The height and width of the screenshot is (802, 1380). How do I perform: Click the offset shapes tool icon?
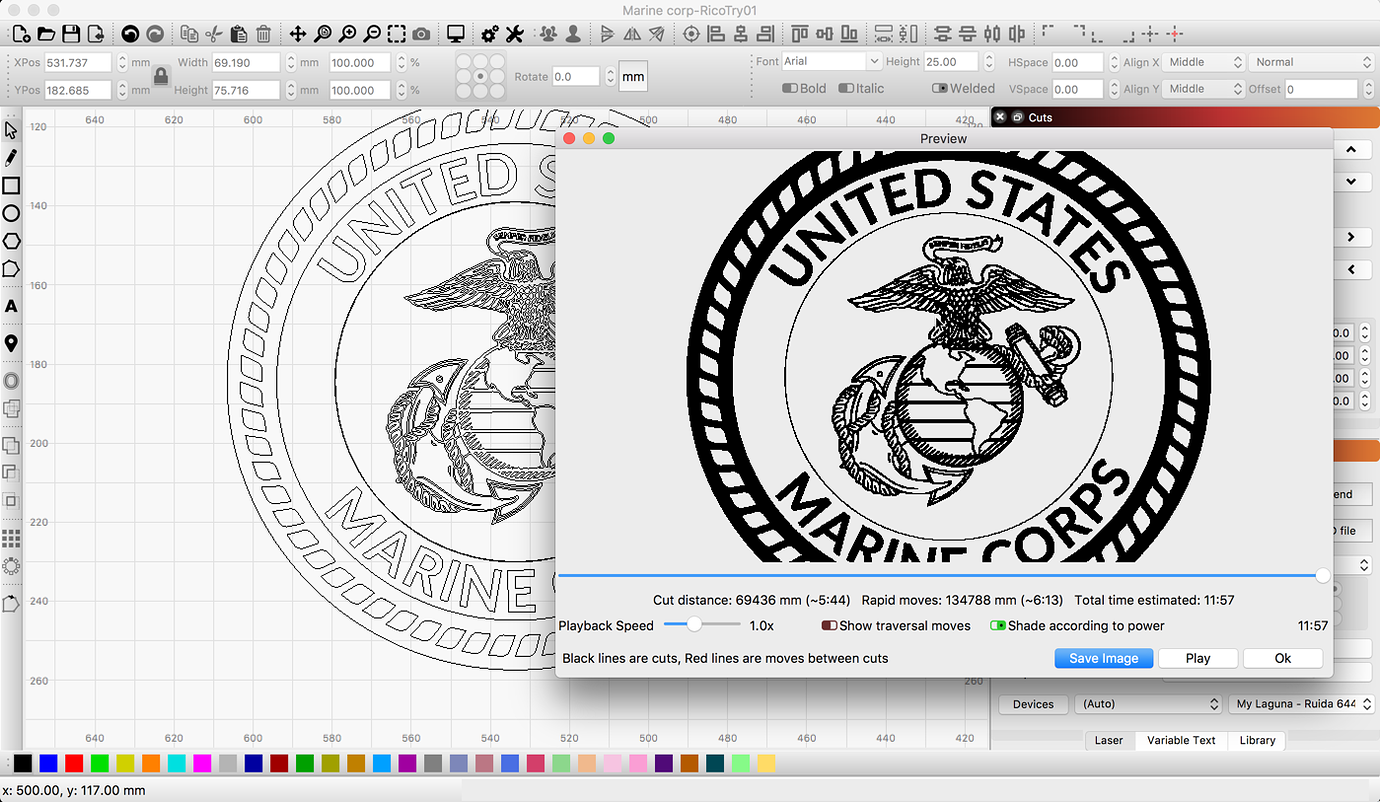[11, 381]
